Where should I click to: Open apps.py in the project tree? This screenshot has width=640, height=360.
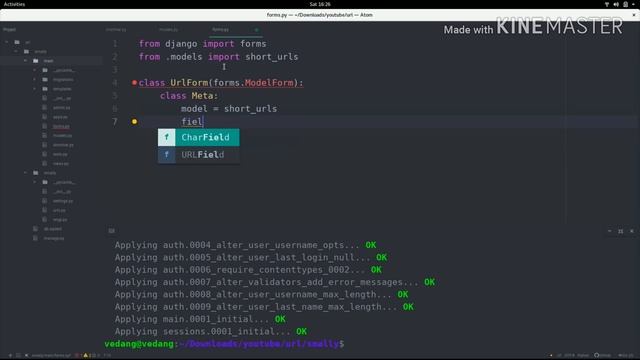pyautogui.click(x=60, y=117)
